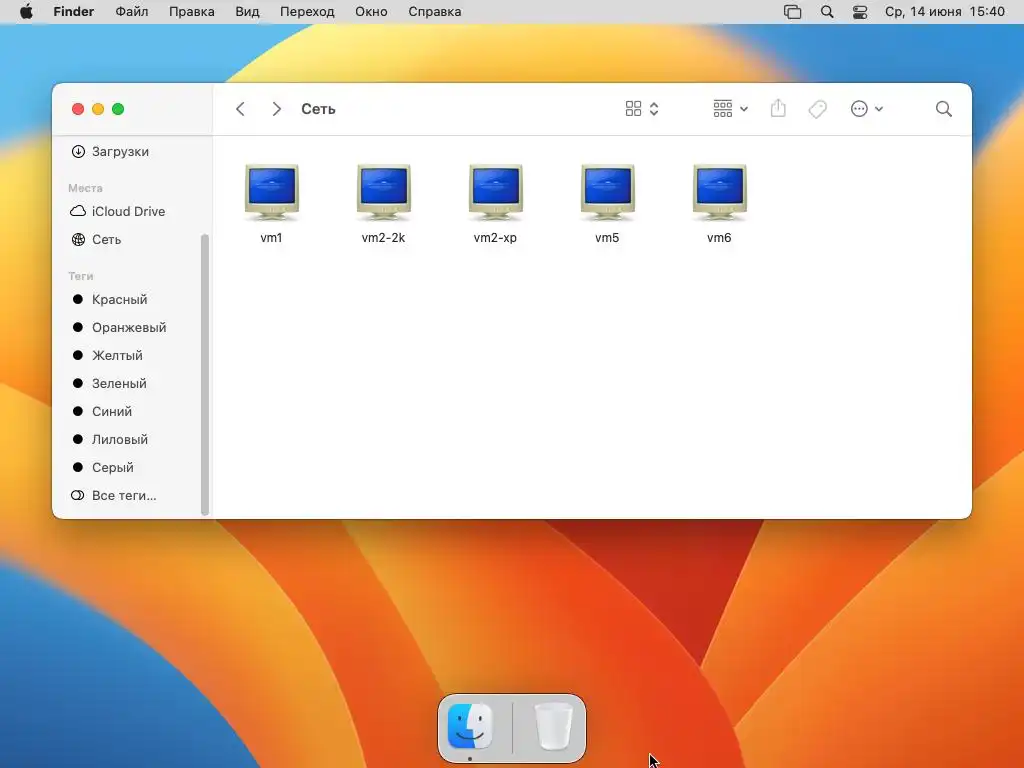Click the Finder window search icon
1024x768 pixels.
click(x=944, y=109)
